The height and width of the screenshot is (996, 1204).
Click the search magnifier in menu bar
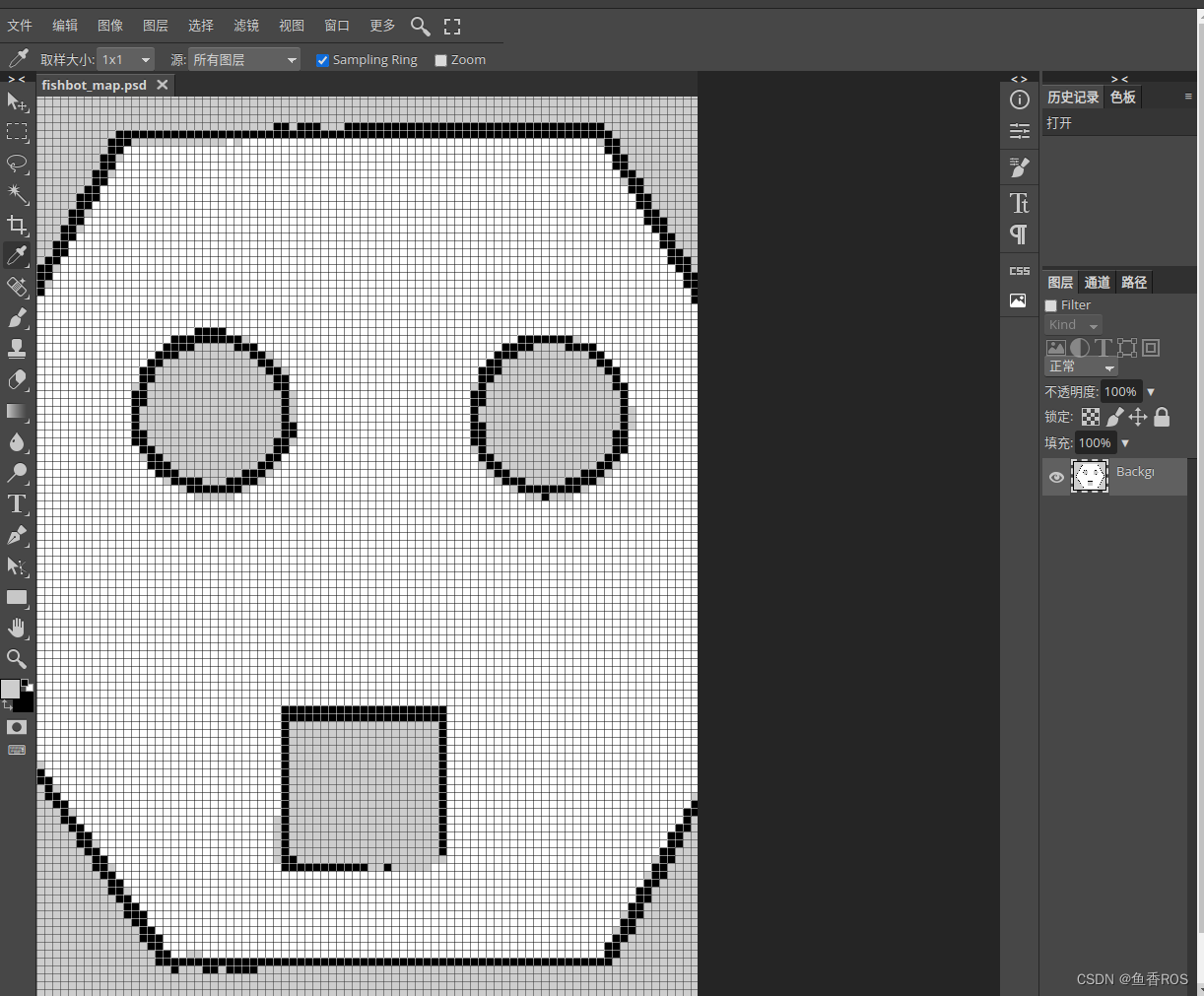[x=420, y=27]
